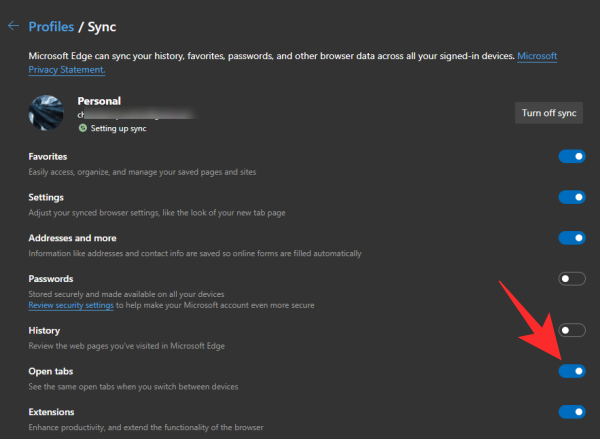Screen dimensions: 600x439
Task: Click the Passwords setting label
Action: (51, 279)
